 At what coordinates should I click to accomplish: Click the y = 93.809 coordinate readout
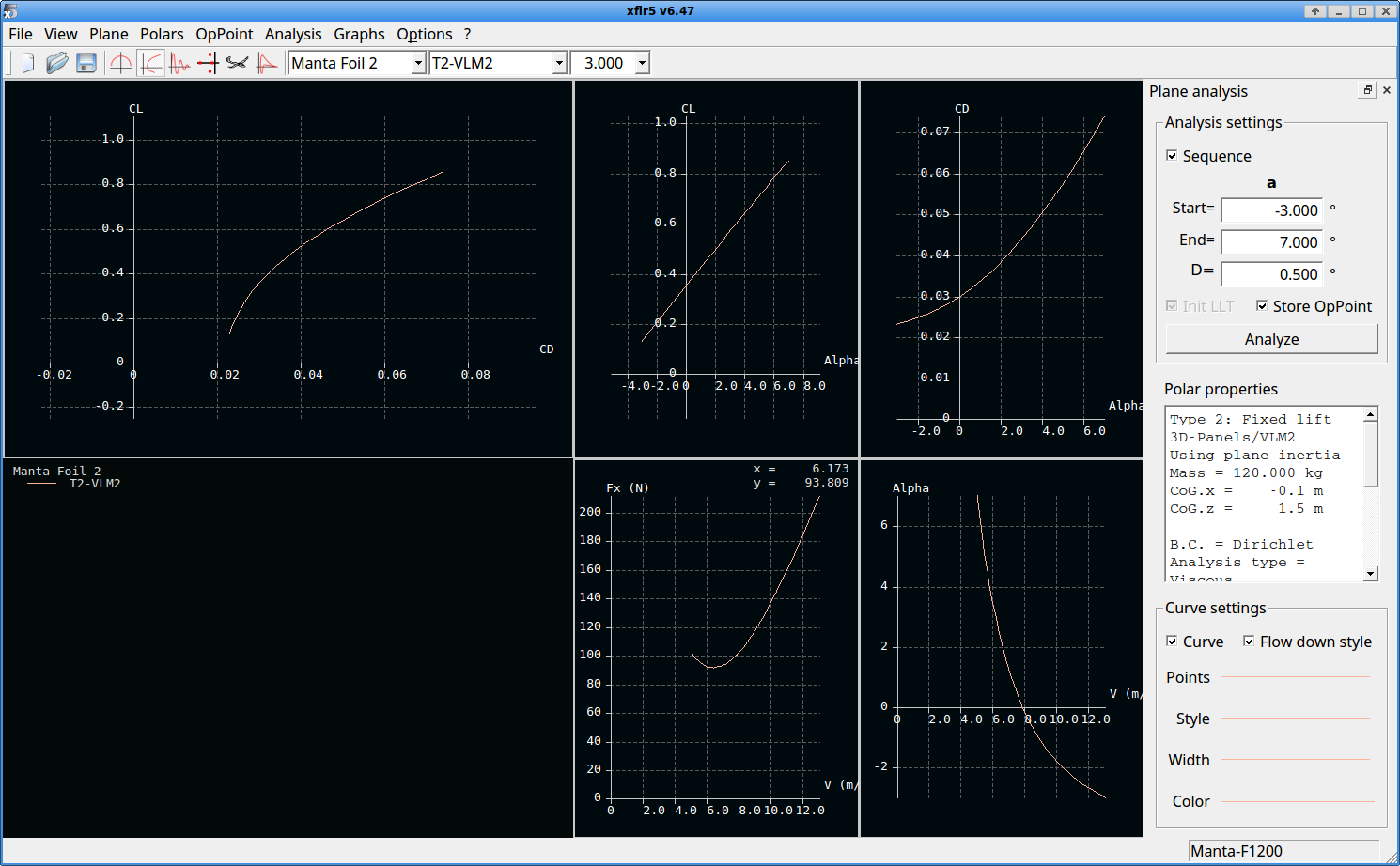(x=801, y=483)
